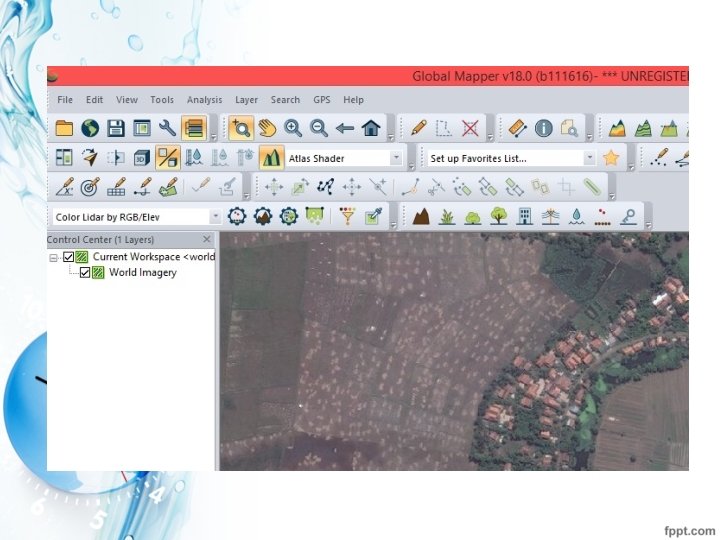Click the Zoom In magnifier icon
The height and width of the screenshot is (540, 720).
click(292, 128)
